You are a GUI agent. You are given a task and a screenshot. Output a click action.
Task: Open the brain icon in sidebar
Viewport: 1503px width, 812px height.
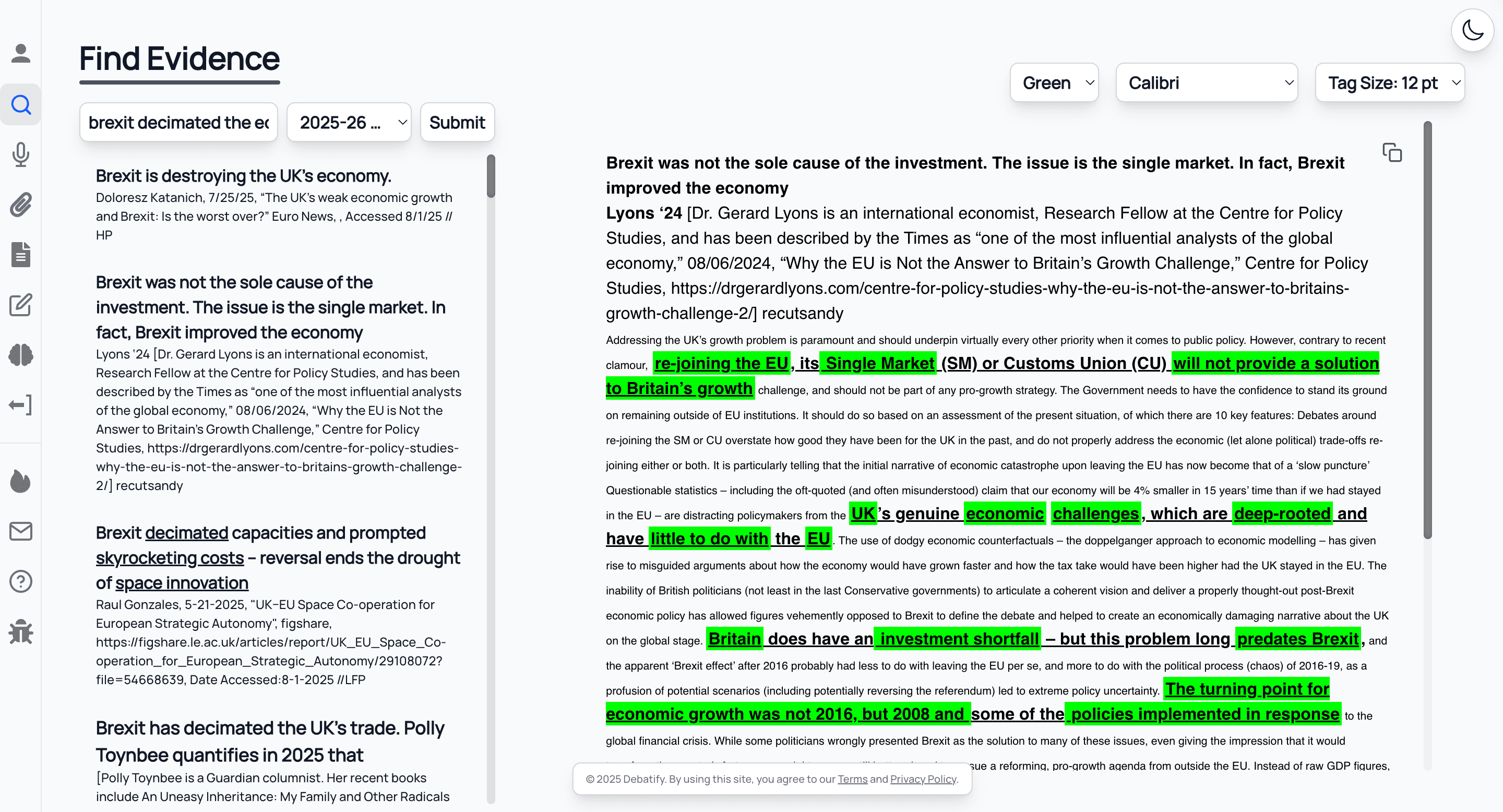[x=20, y=355]
